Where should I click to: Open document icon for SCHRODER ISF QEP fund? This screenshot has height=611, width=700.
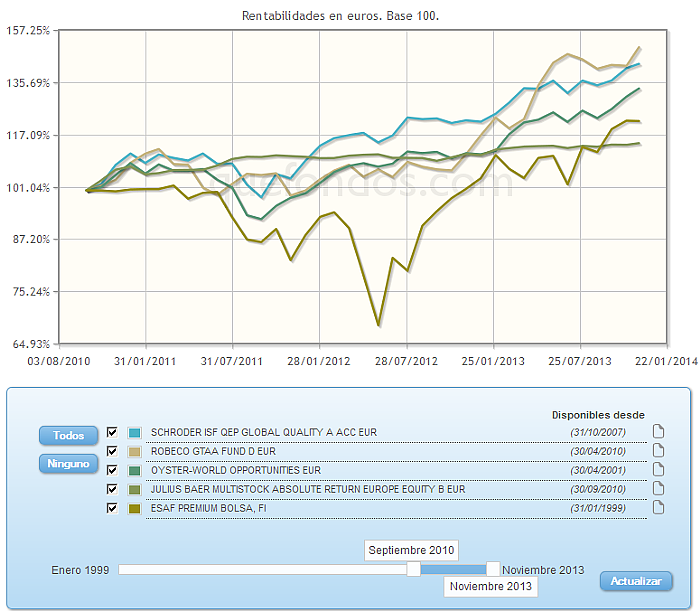(x=658, y=432)
